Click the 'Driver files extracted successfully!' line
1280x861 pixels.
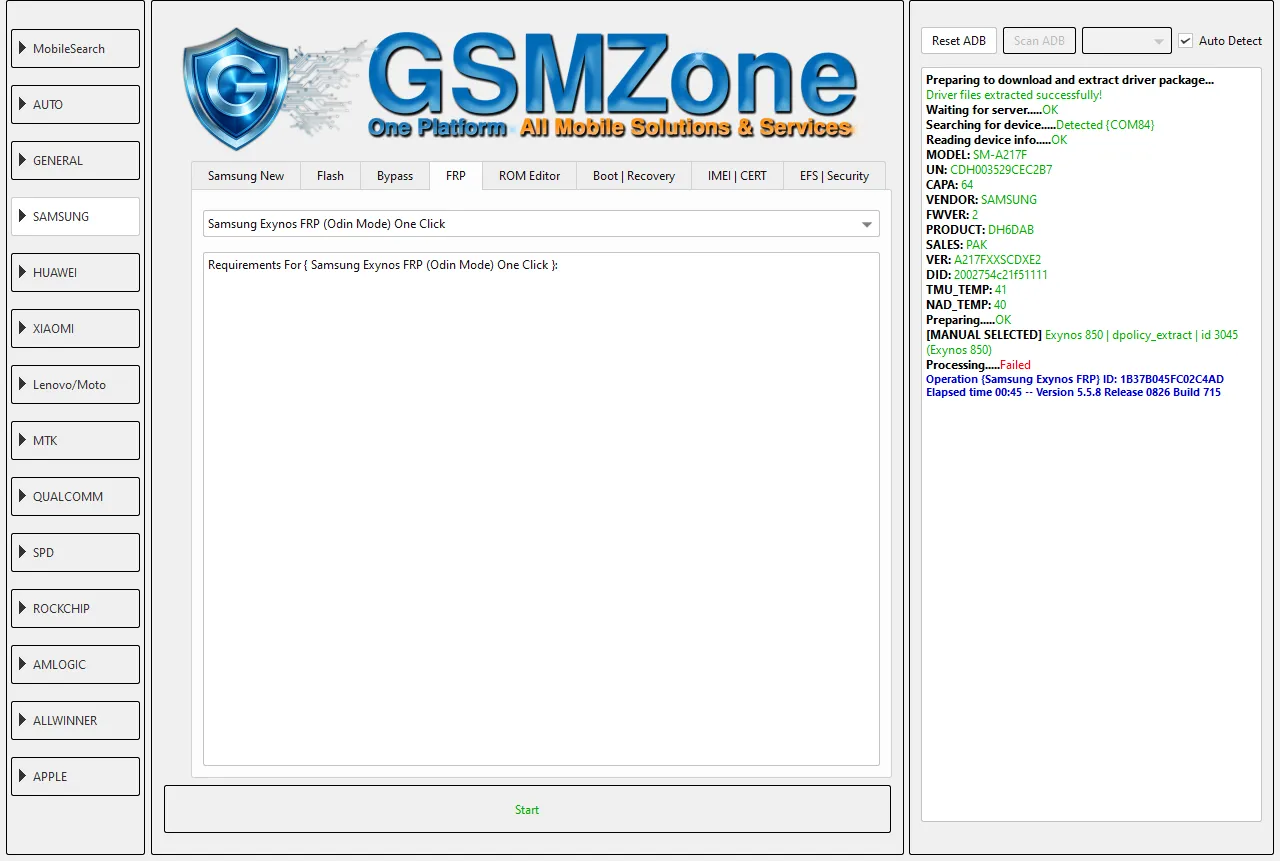(x=1014, y=95)
